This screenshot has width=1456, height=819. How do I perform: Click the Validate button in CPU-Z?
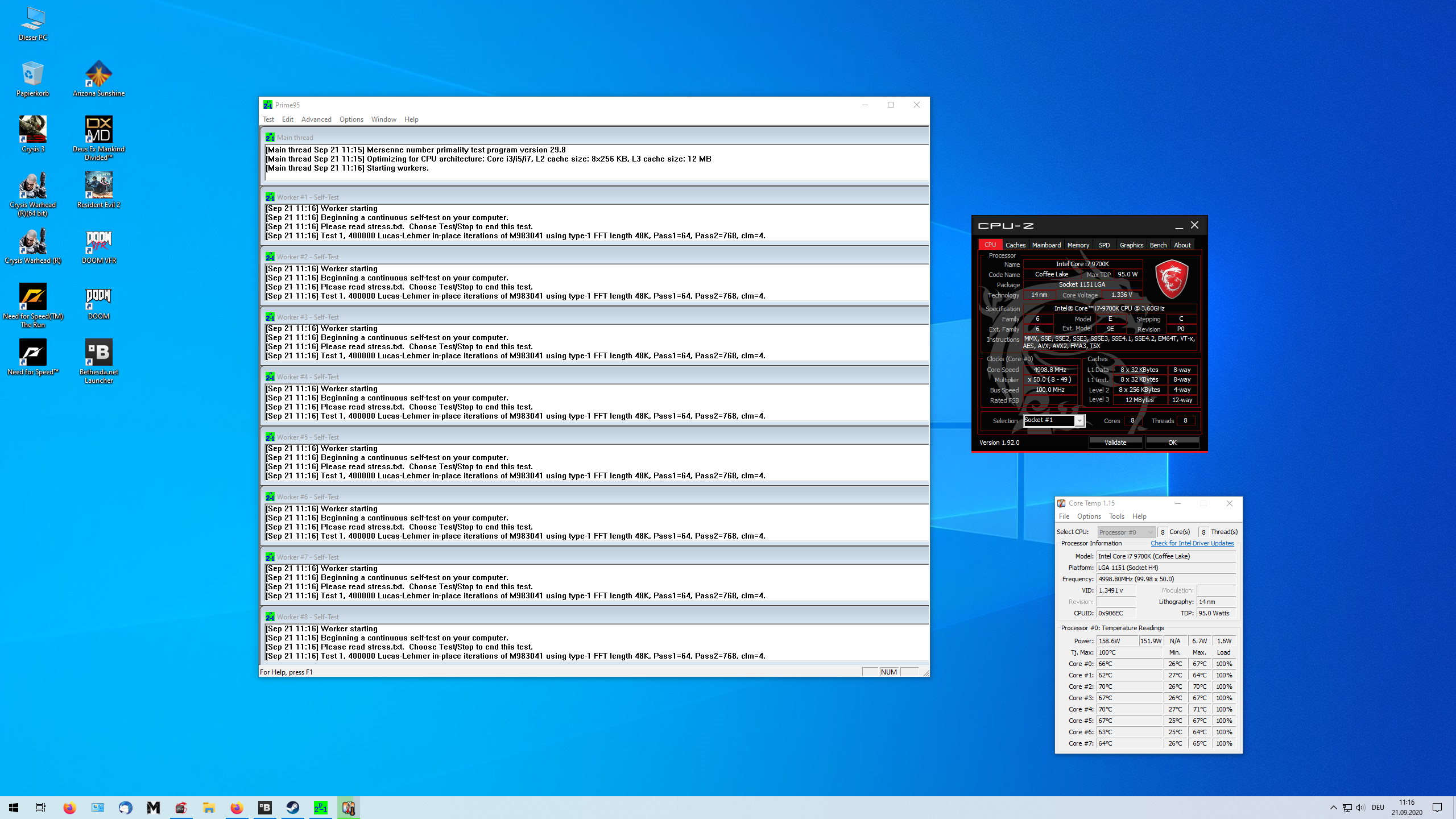tap(1115, 442)
